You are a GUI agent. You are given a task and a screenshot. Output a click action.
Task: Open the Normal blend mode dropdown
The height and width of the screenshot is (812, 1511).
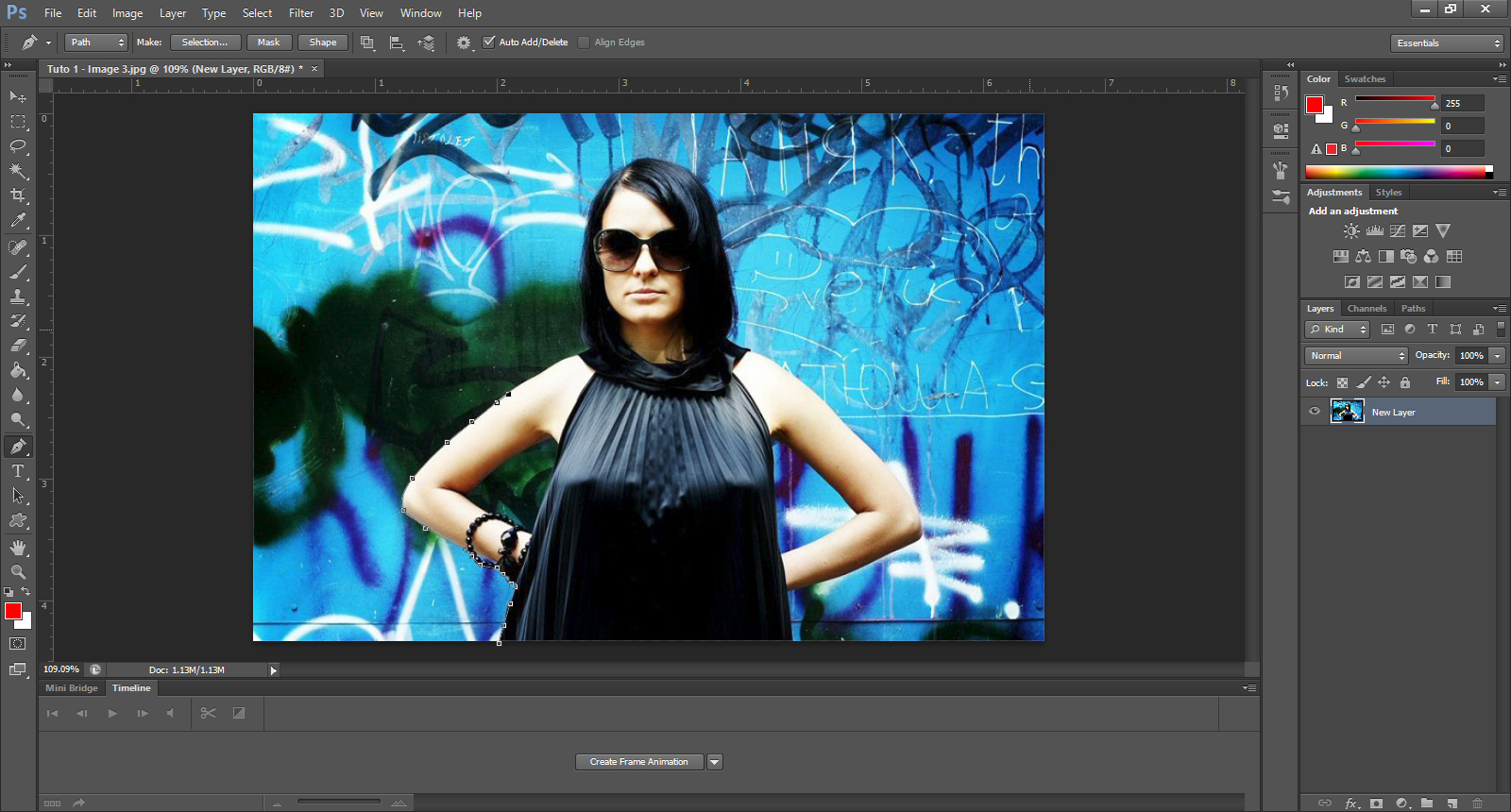tap(1357, 356)
